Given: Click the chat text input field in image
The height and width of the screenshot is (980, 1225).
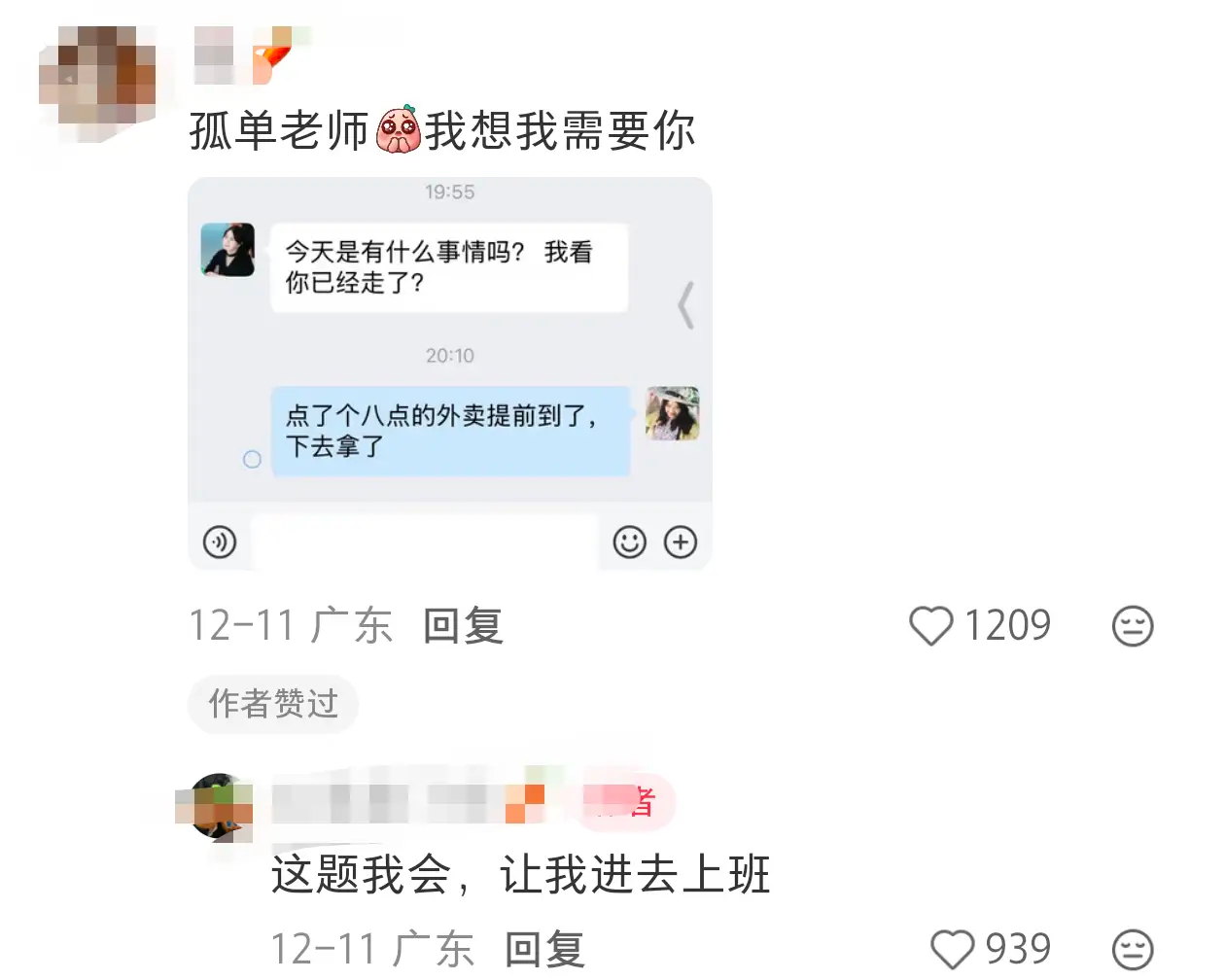Looking at the screenshot, I should [426, 542].
